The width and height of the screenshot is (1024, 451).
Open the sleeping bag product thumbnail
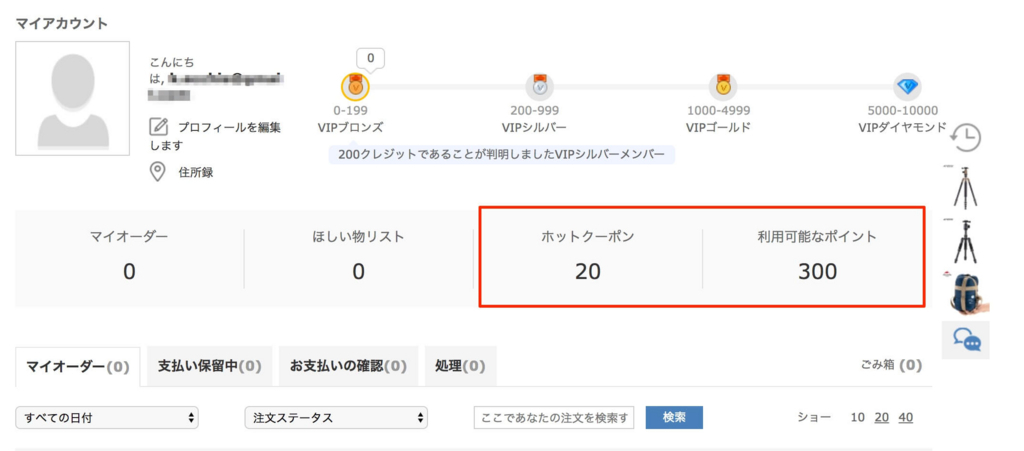coord(966,292)
